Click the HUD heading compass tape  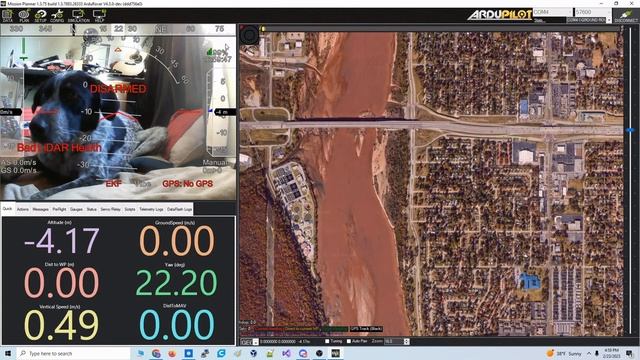pos(118,29)
